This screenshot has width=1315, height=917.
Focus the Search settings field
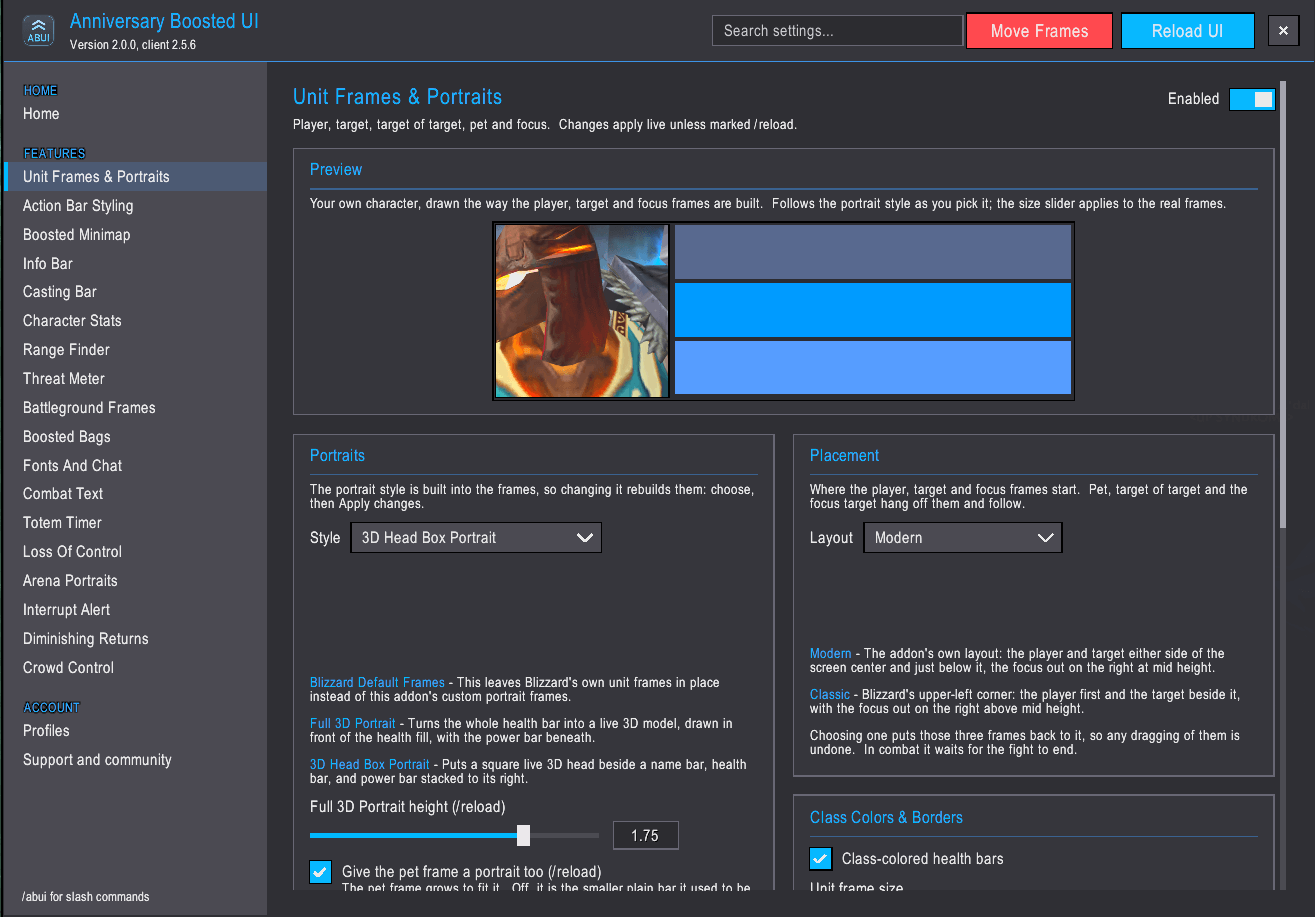pos(838,31)
